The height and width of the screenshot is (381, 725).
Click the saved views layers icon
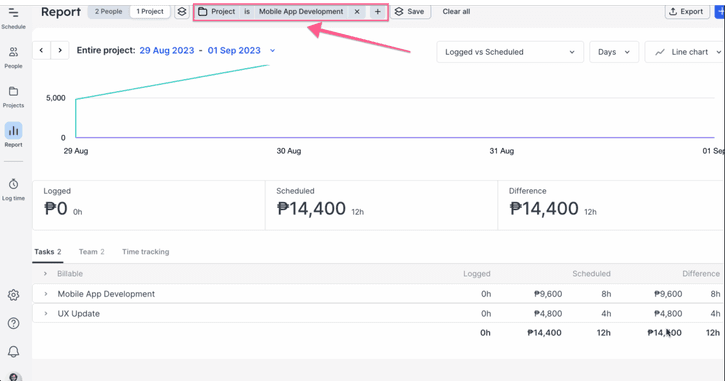tap(182, 12)
